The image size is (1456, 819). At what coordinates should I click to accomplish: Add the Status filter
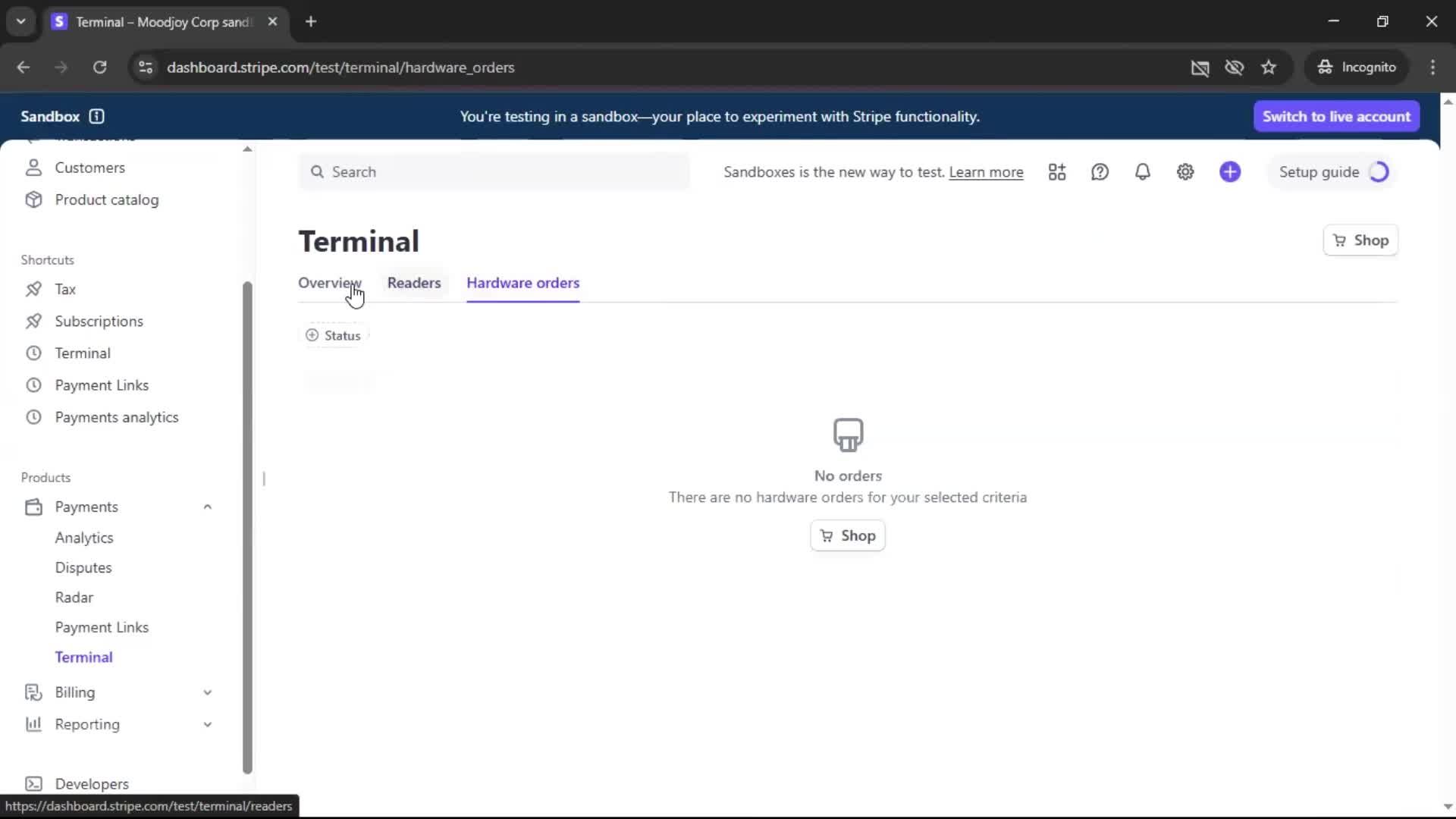(x=334, y=335)
